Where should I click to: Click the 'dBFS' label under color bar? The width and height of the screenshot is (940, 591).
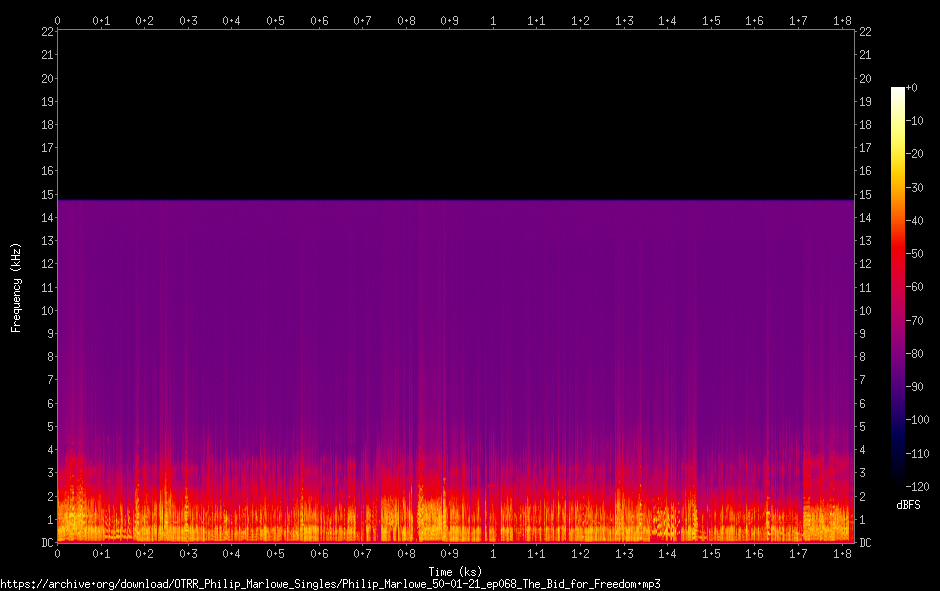(x=909, y=504)
